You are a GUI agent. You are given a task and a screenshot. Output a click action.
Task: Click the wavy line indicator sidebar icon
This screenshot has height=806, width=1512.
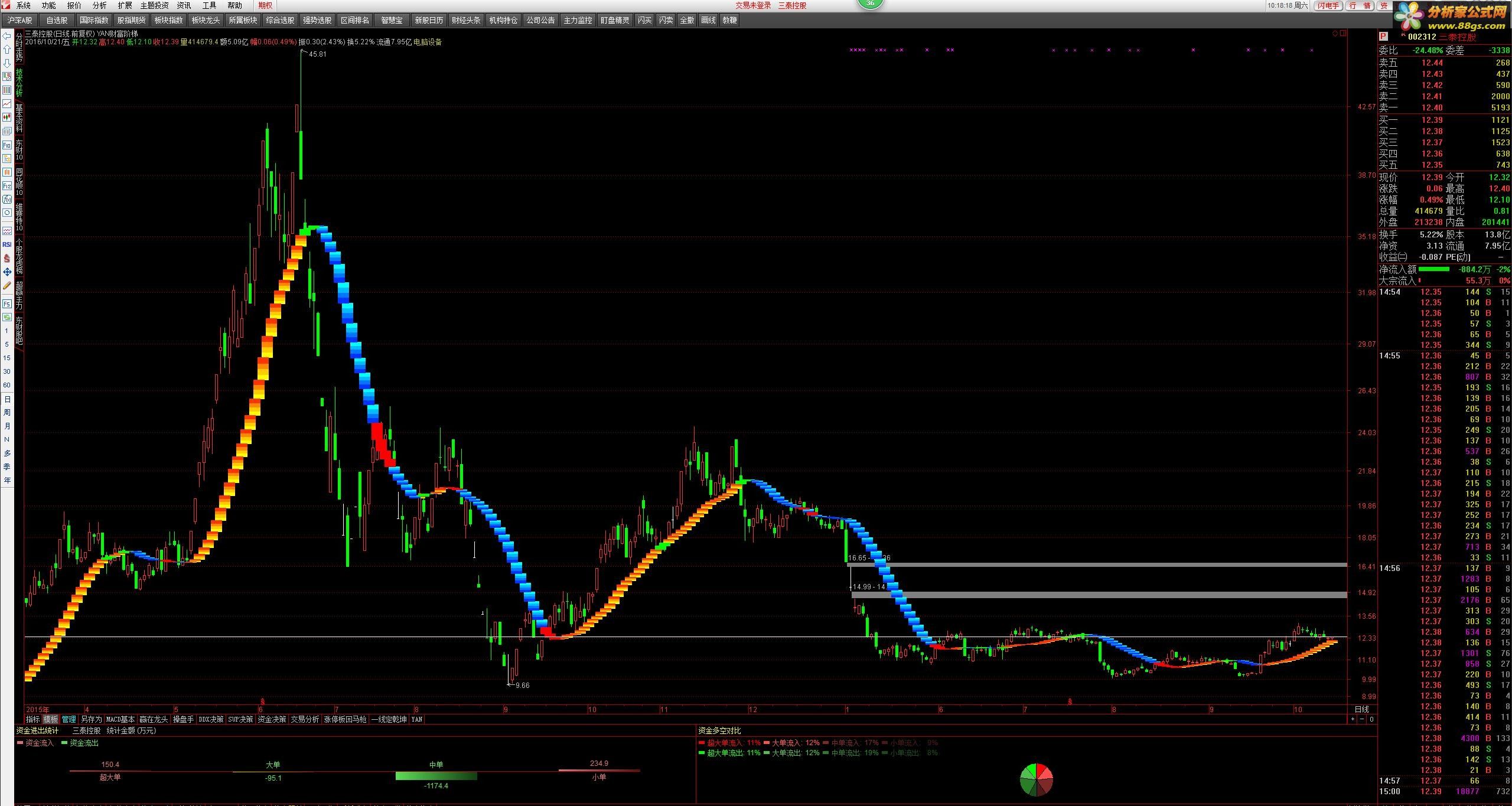(x=7, y=231)
